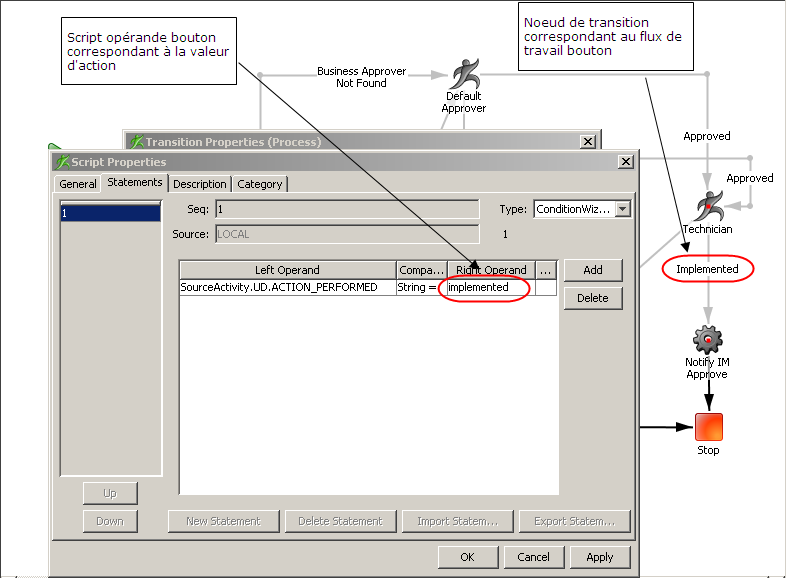
Task: Click the Apply button
Action: tap(600, 557)
